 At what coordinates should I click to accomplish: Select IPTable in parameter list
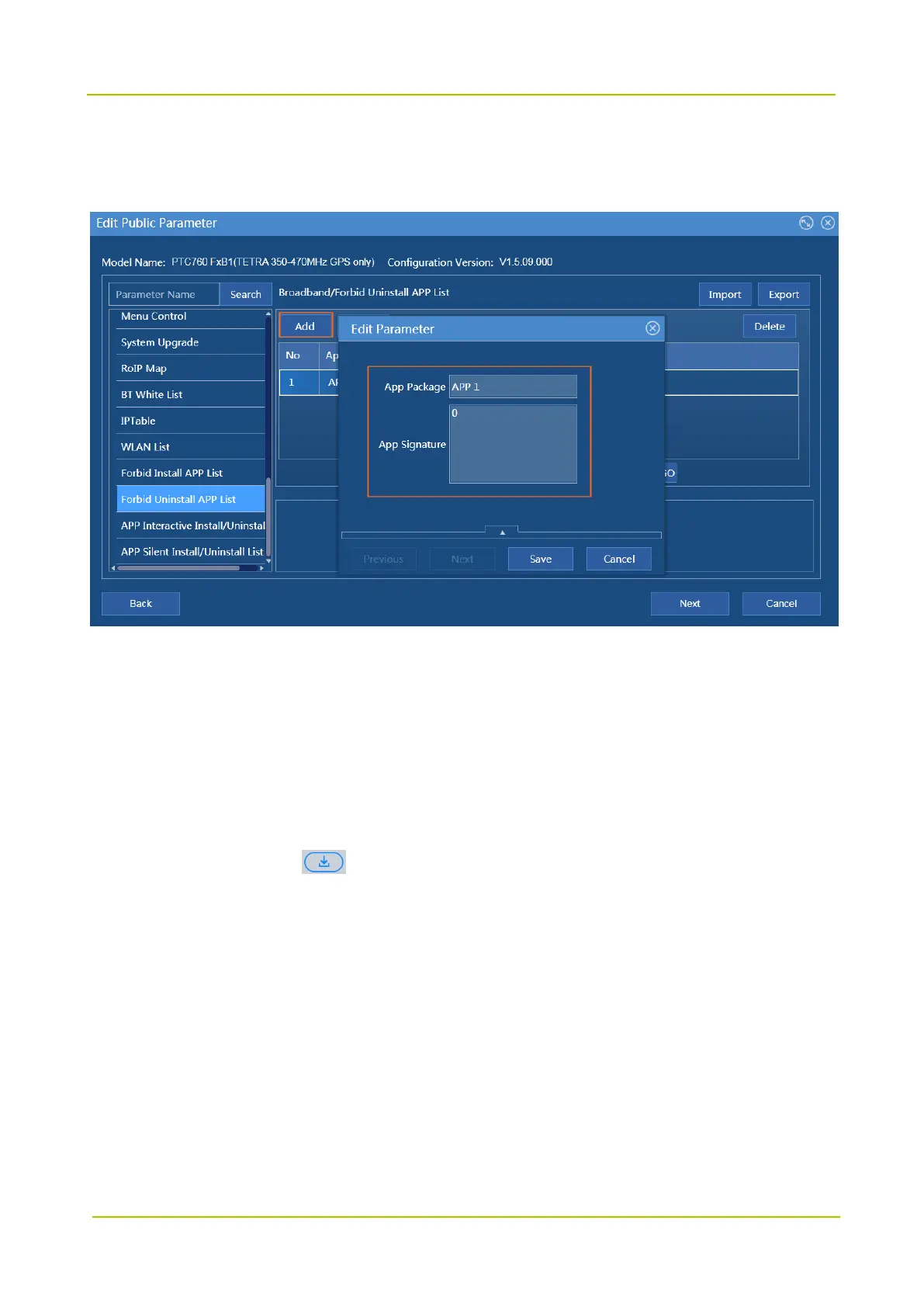point(190,421)
